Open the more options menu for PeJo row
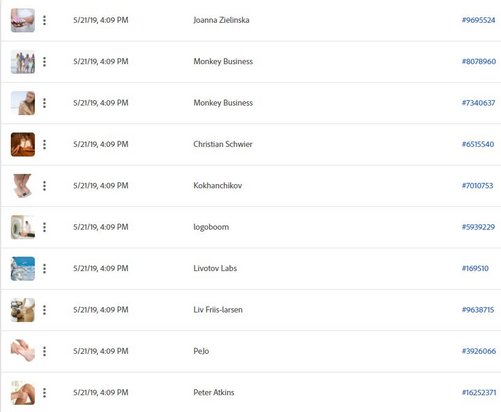The image size is (501, 412). click(x=44, y=351)
